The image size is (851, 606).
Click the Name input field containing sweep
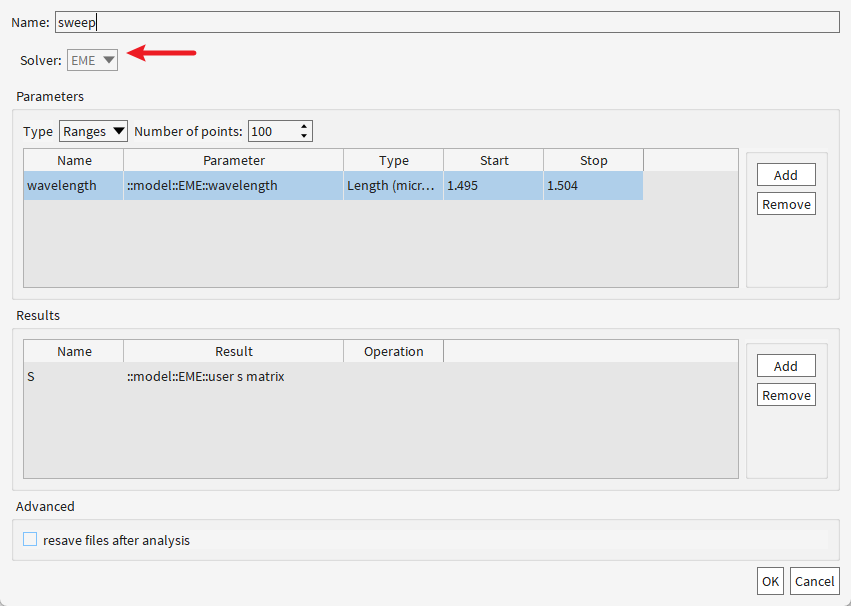447,22
